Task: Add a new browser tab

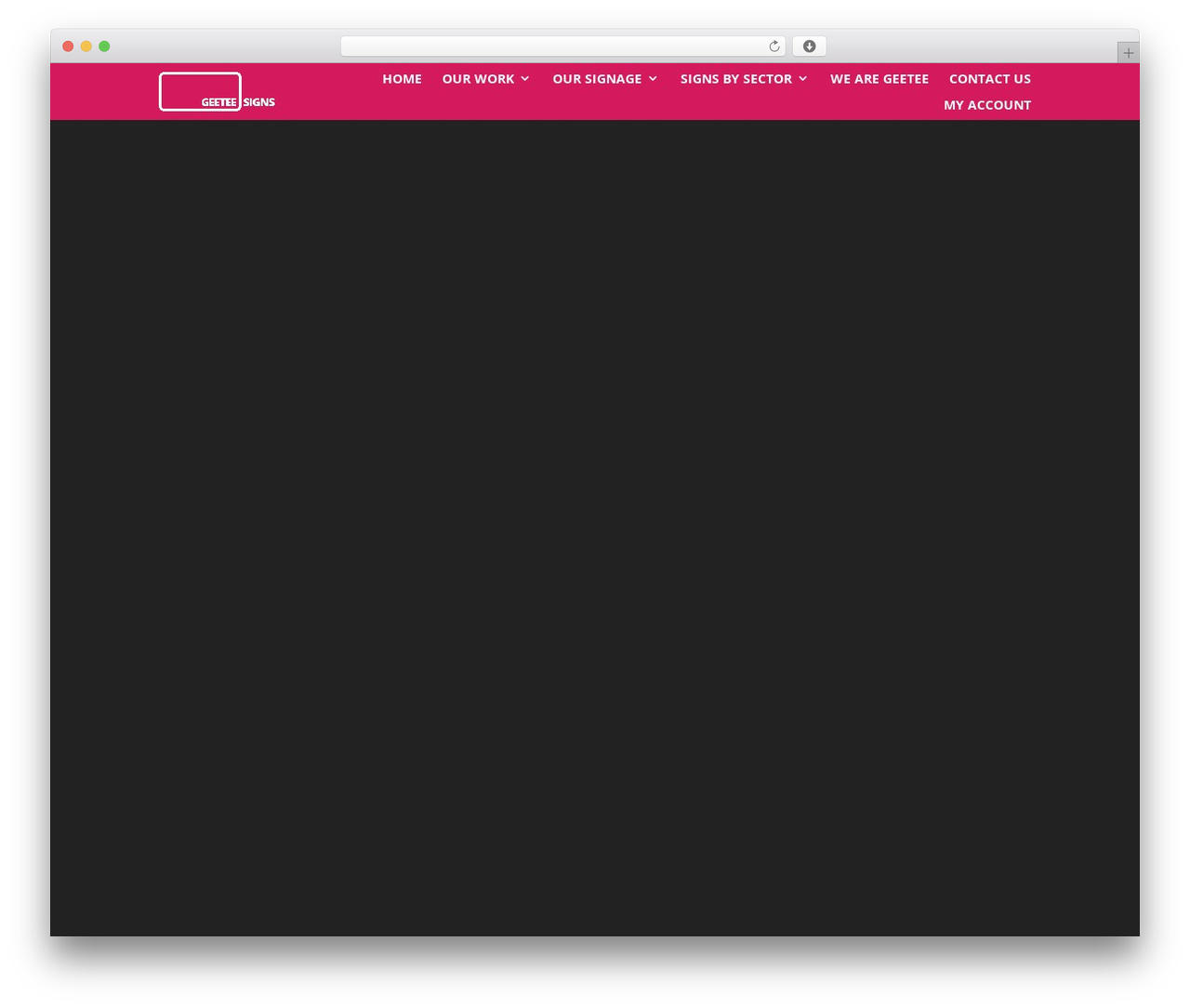Action: coord(1128,53)
